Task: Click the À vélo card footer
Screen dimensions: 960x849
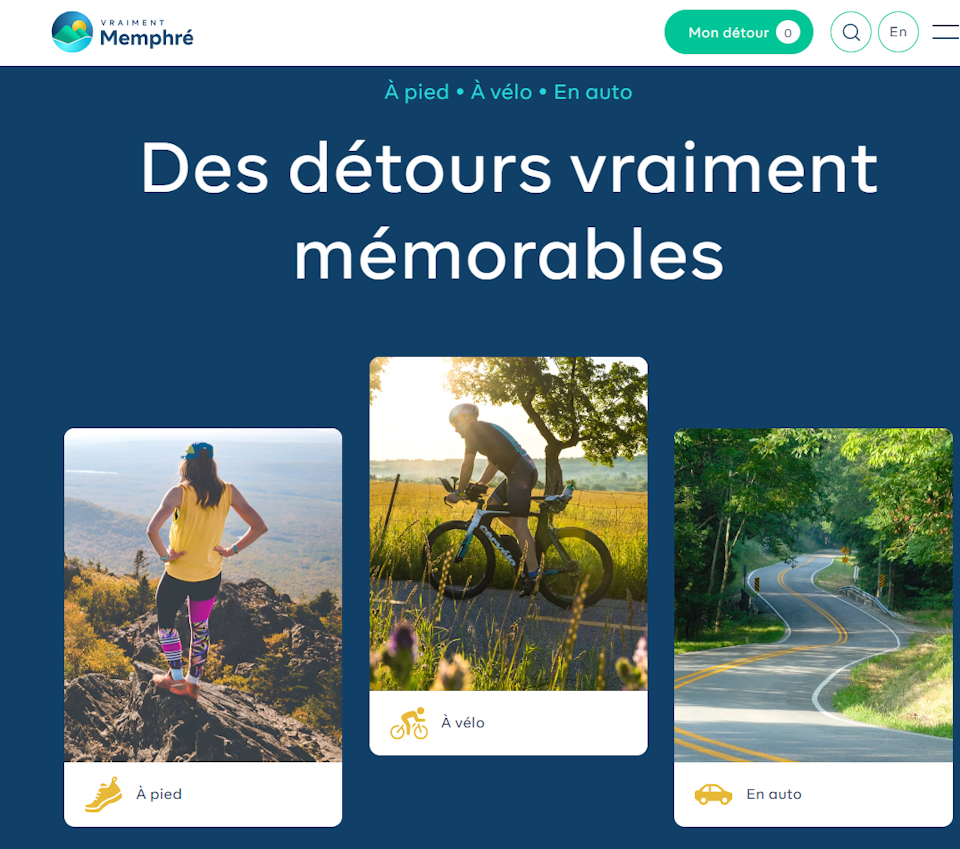Action: [508, 723]
